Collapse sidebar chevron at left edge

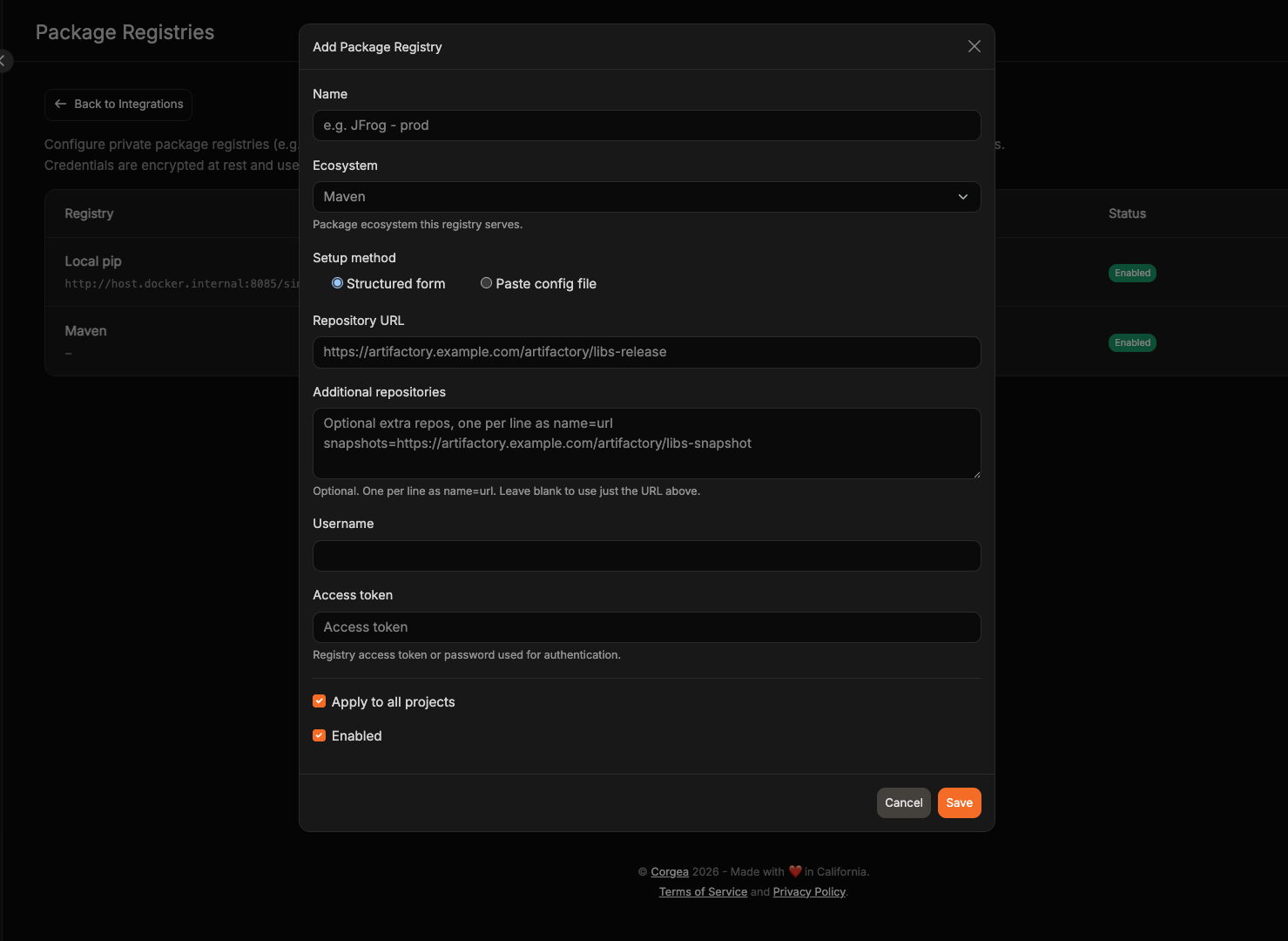click(x=3, y=60)
